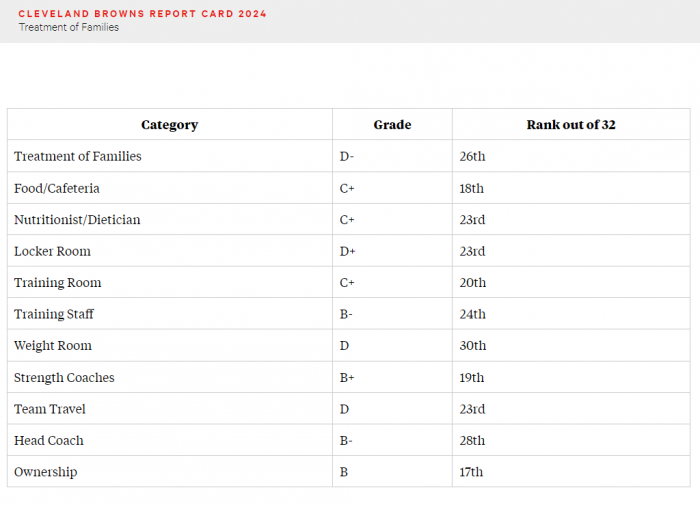Select the Treatment of Families subtitle text
Image resolution: width=700 pixels, height=505 pixels.
[69, 27]
